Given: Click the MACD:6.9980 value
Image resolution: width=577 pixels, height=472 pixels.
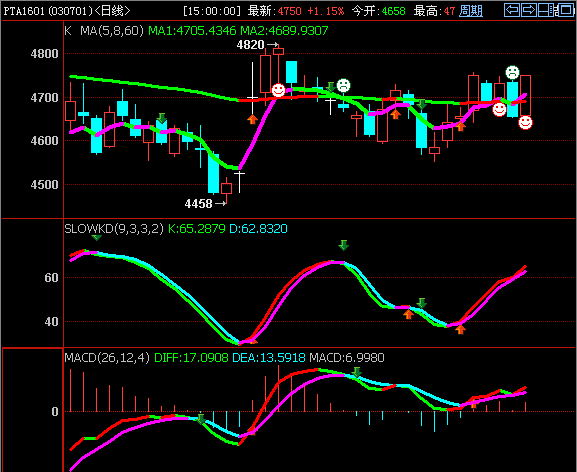Looking at the screenshot, I should 347,358.
